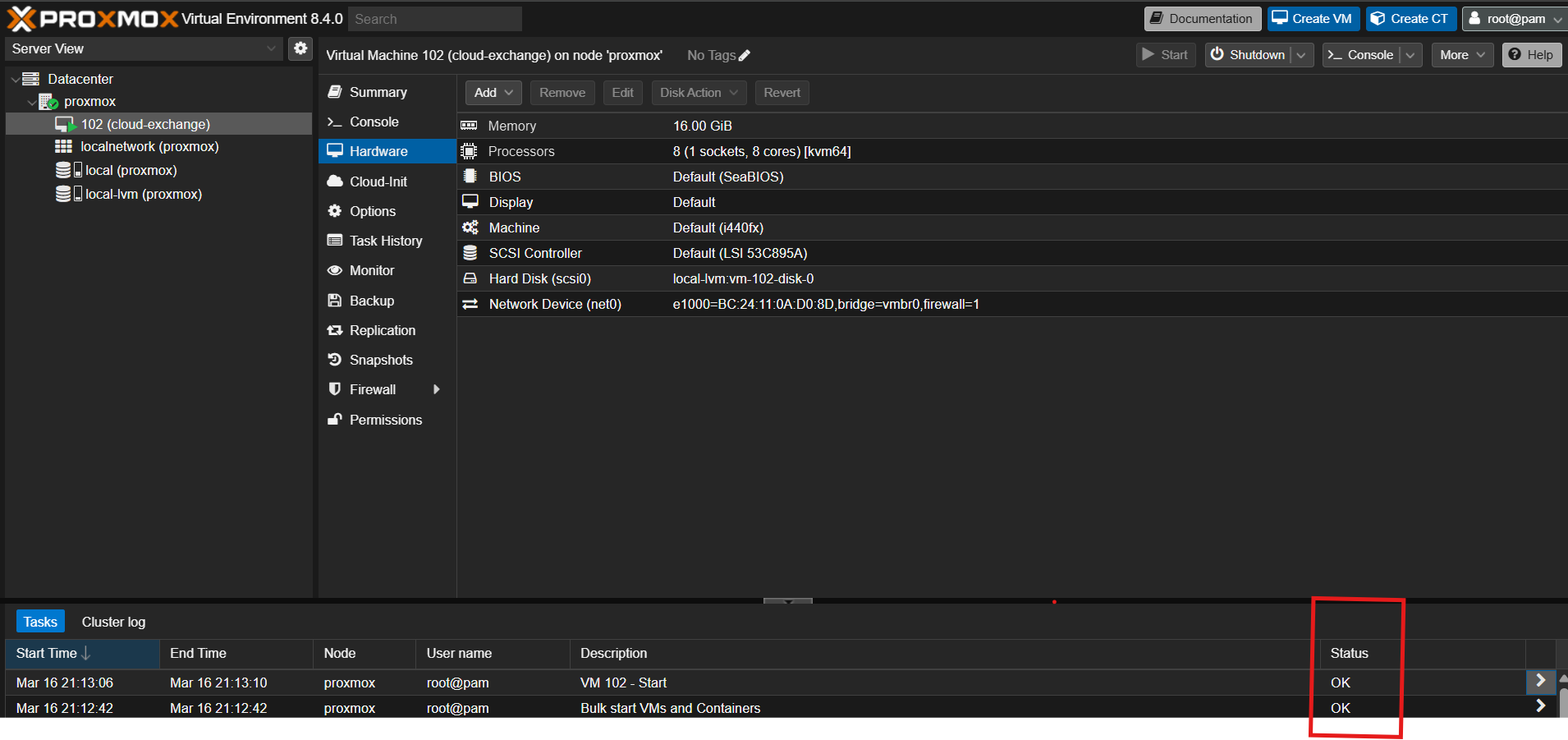This screenshot has width=1568, height=740.
Task: Click the Create CT button
Action: [1411, 19]
